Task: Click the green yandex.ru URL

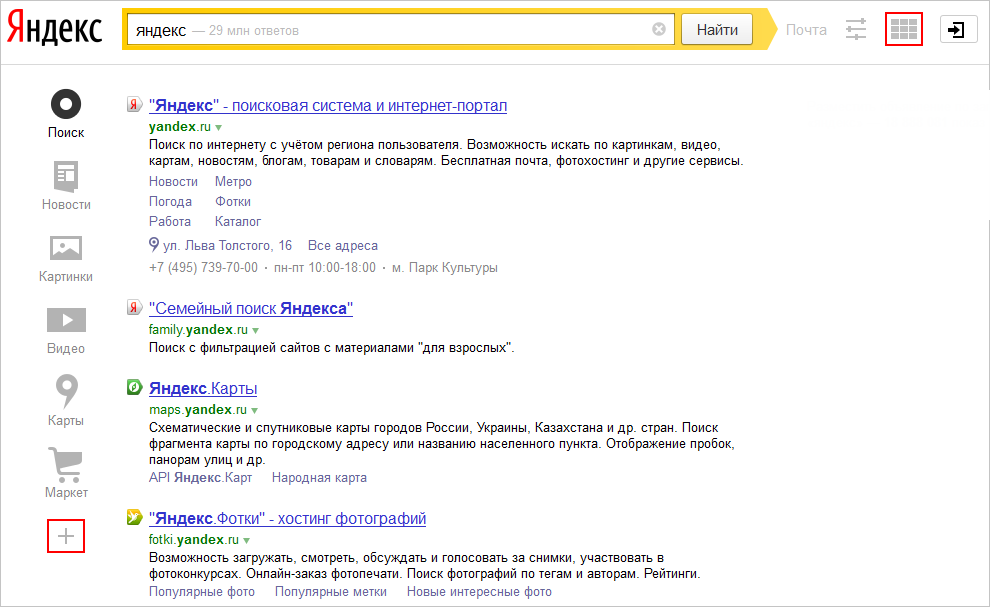Action: click(179, 126)
